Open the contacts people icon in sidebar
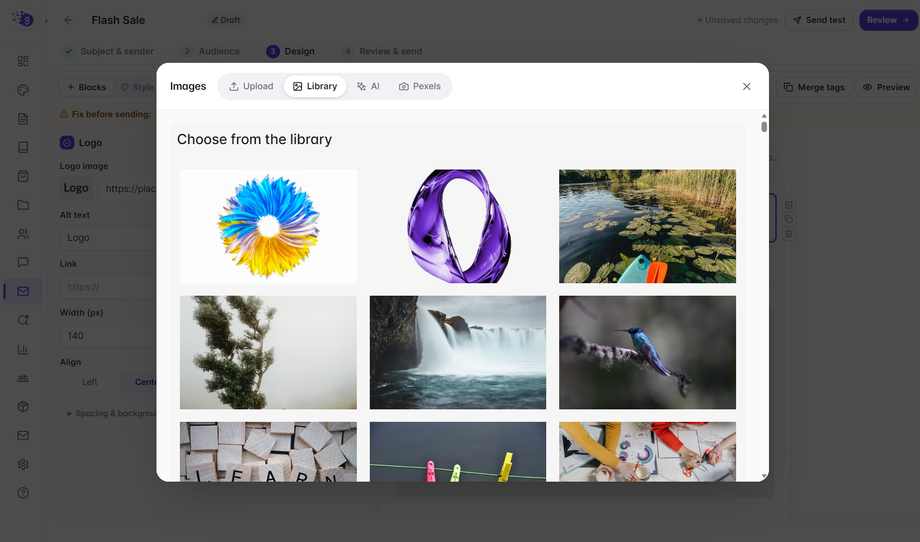The width and height of the screenshot is (920, 542). coord(23,233)
